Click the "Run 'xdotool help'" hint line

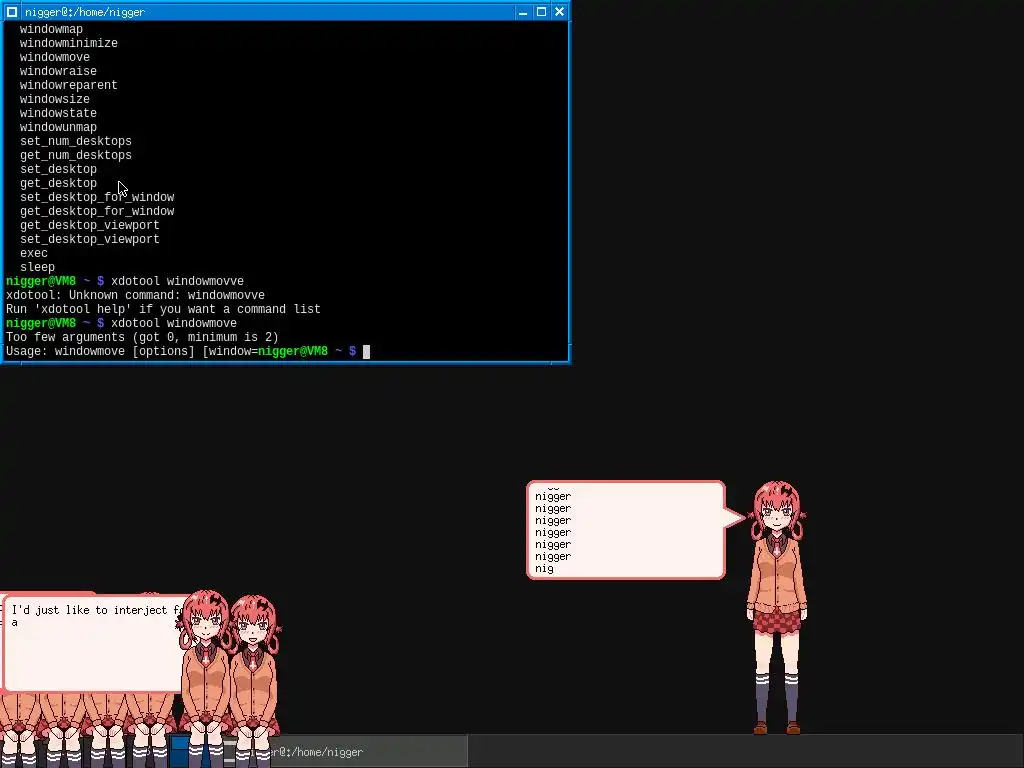tap(163, 310)
